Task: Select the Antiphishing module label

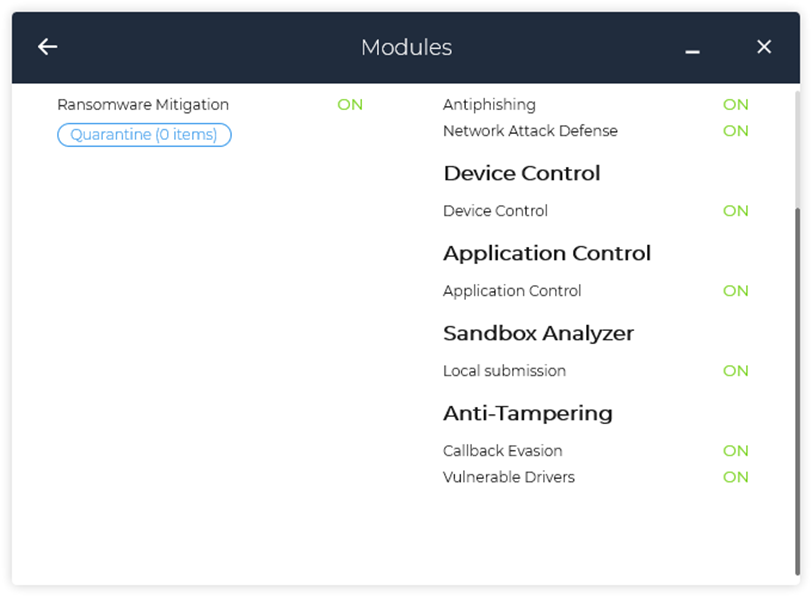Action: 489,105
